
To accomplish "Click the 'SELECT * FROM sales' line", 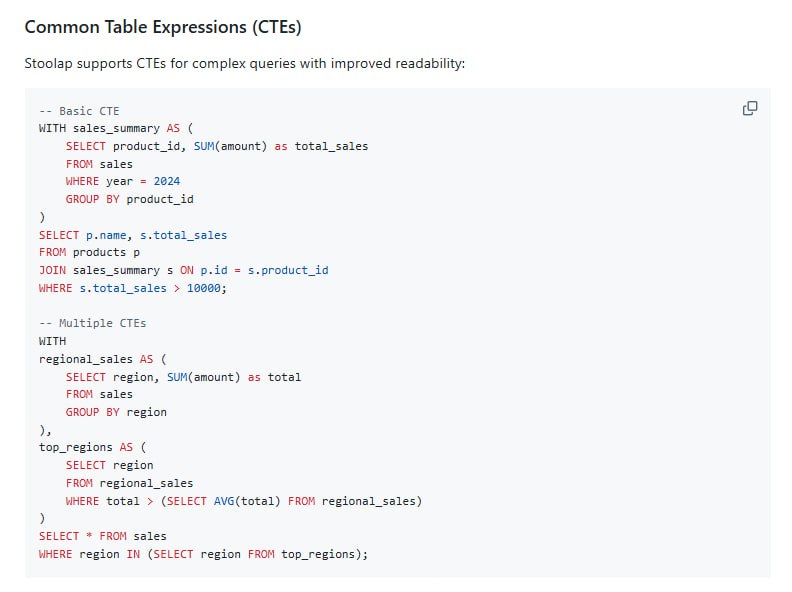I will click(x=102, y=536).
